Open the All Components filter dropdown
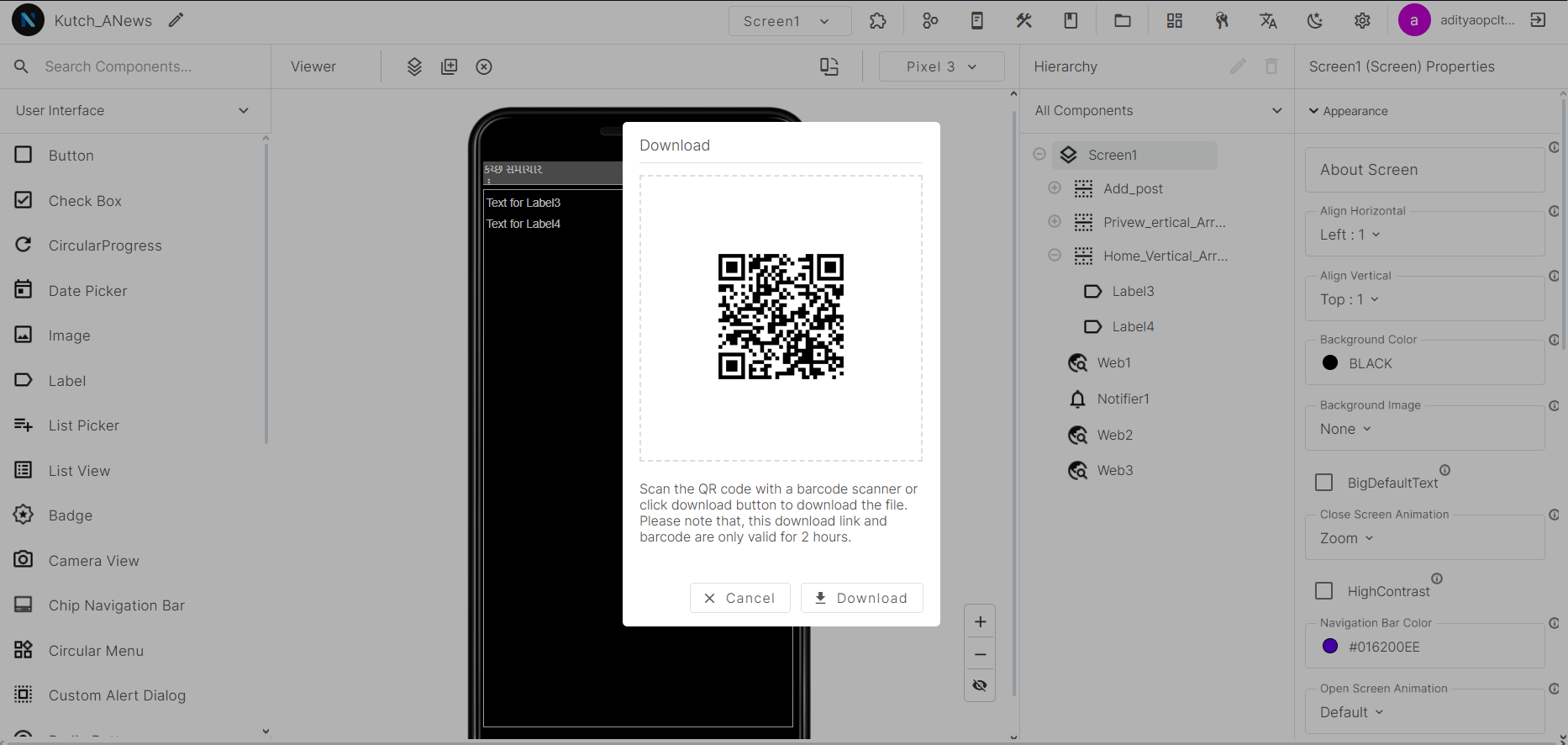Viewport: 1568px width, 745px height. click(1158, 110)
